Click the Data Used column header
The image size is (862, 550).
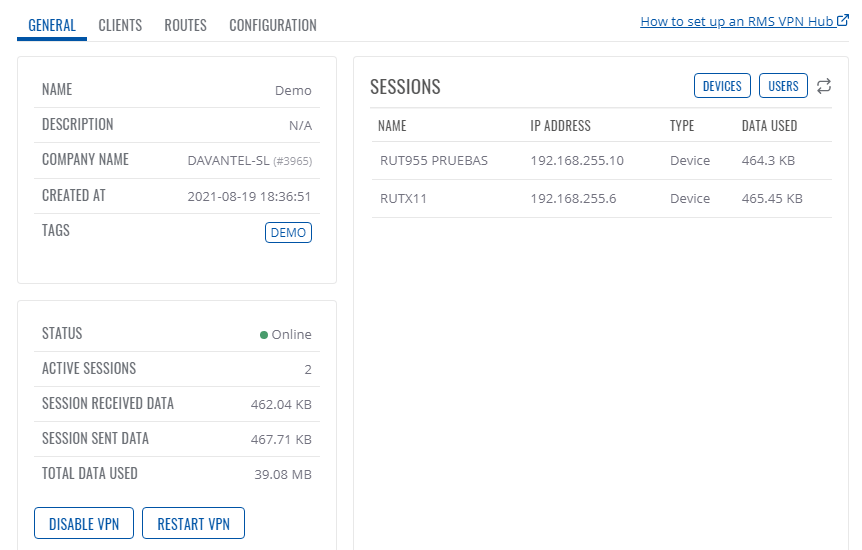[769, 126]
